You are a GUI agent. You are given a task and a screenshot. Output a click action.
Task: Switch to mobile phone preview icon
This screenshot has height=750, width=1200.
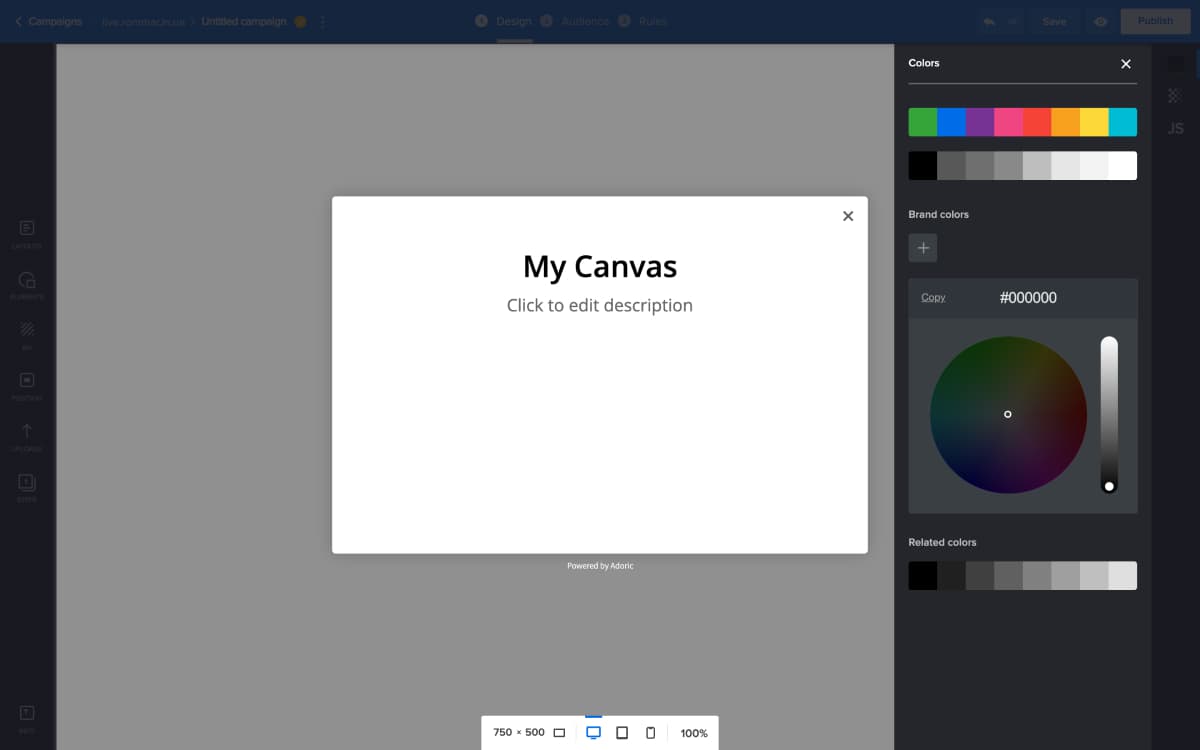point(650,733)
